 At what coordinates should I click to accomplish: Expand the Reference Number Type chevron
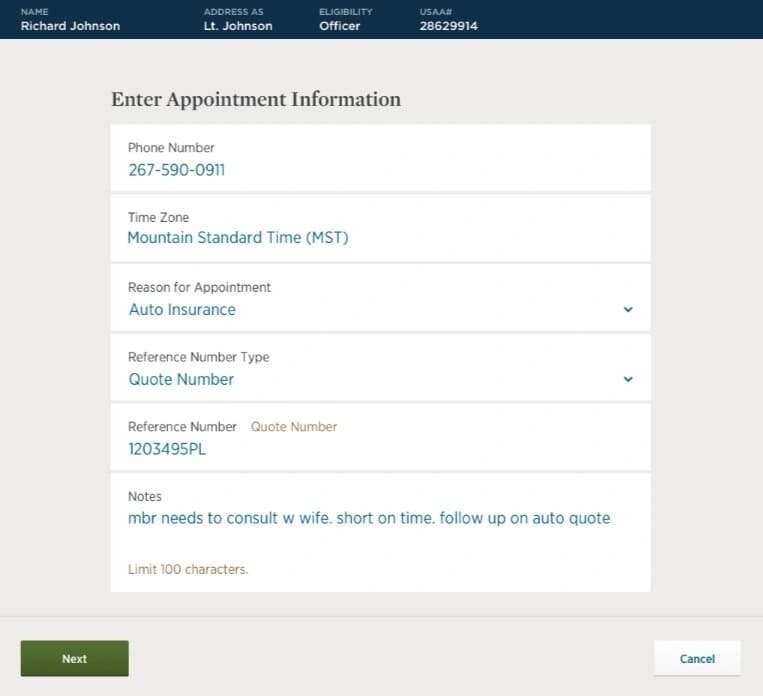click(628, 379)
